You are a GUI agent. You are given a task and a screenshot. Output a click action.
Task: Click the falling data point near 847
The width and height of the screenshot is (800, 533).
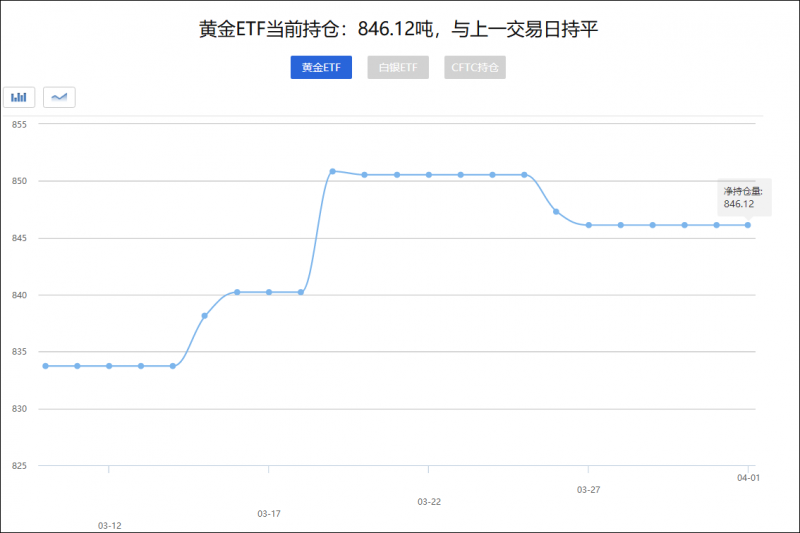click(557, 212)
